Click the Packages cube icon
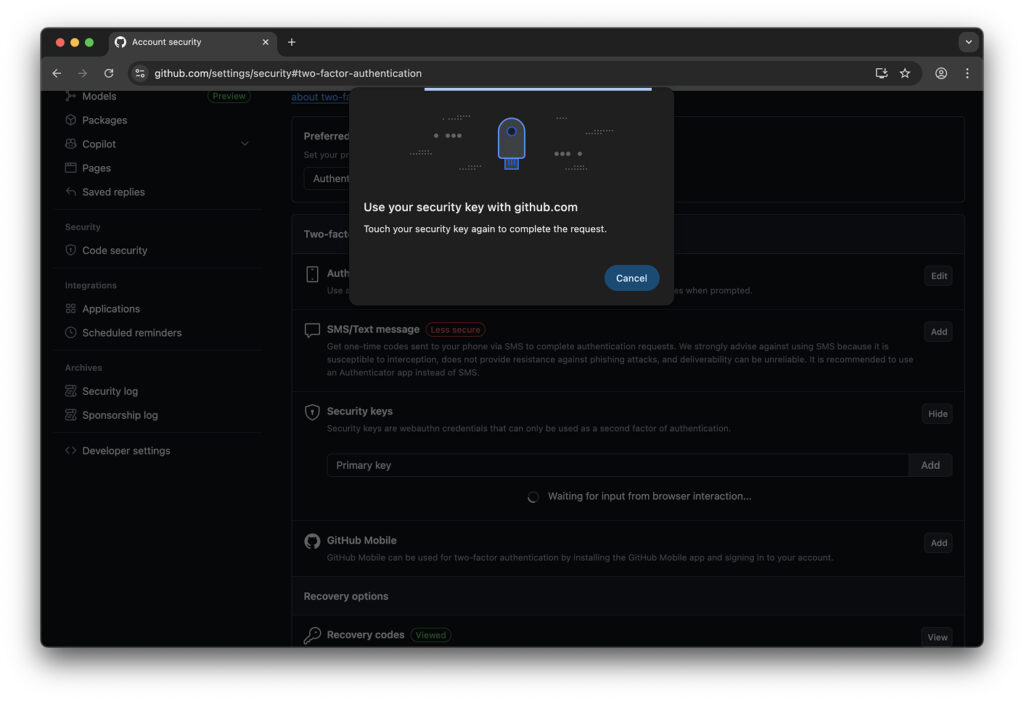This screenshot has height=701, width=1024. [x=71, y=120]
